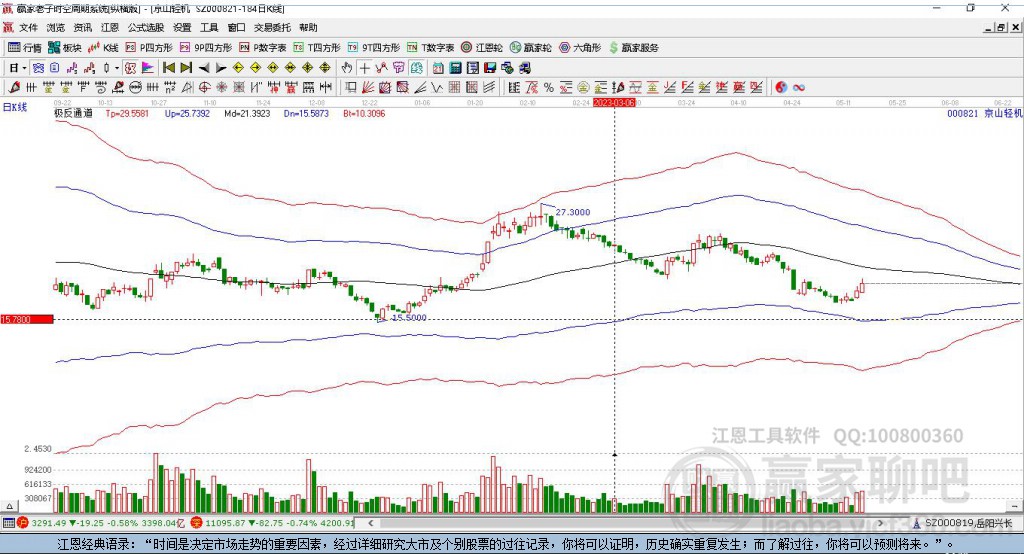Open the 交易委托 menu
Viewport: 1024px width, 554px height.
[x=272, y=27]
